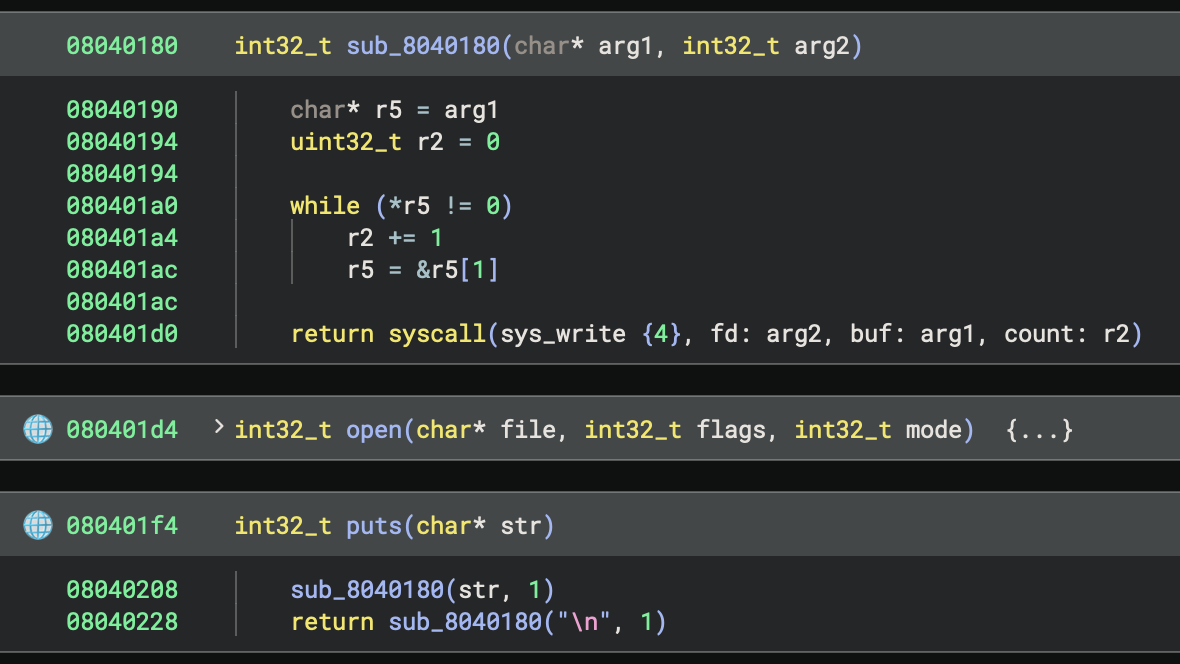Click the puts function name in its header
1180x664 pixels.
coord(374,525)
